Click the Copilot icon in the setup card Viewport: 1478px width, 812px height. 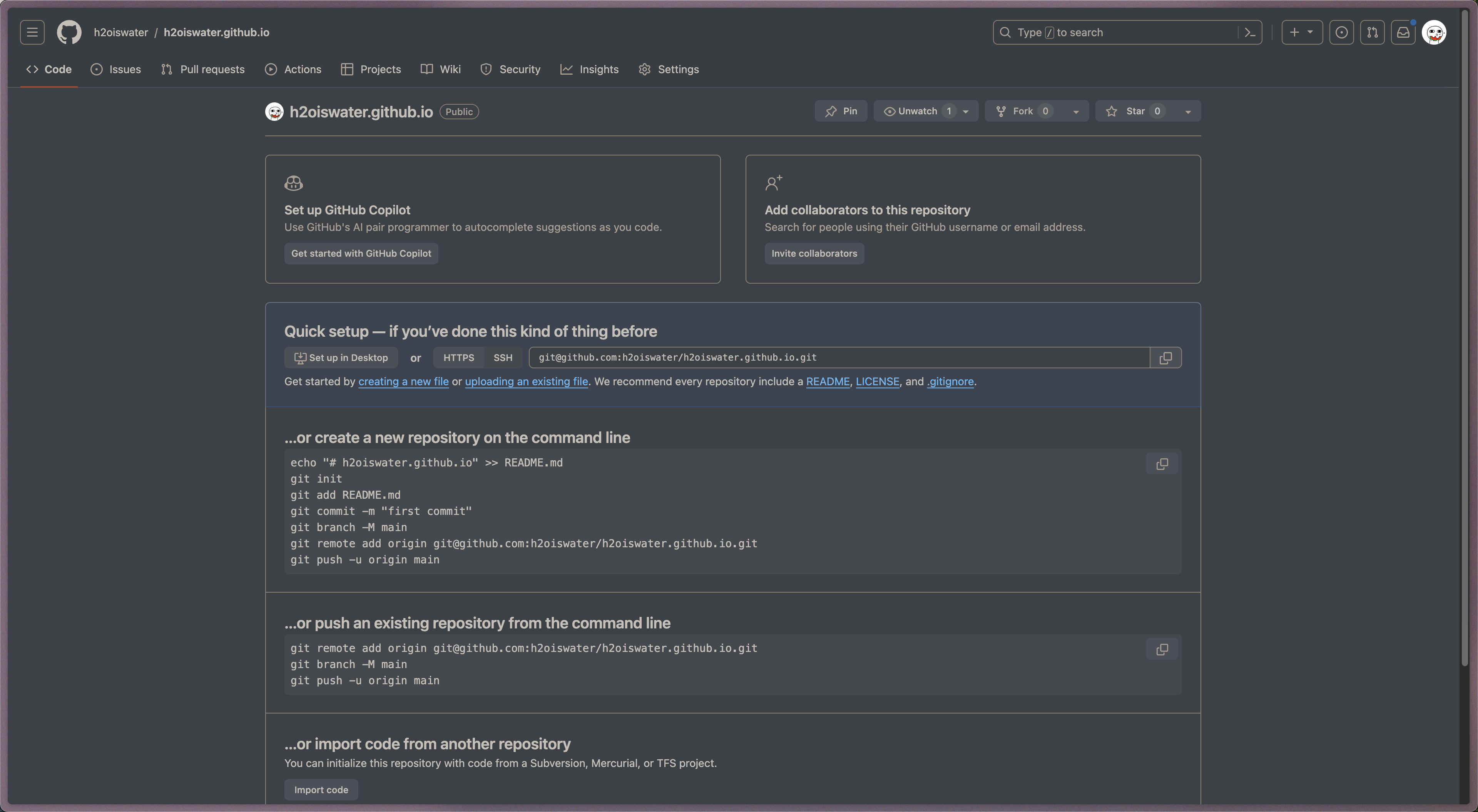pos(294,183)
